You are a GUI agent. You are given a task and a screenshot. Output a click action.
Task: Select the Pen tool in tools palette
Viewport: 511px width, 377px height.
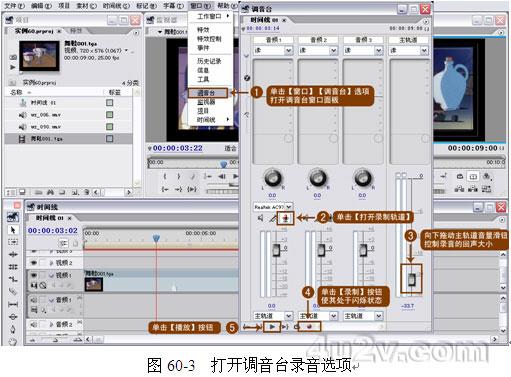13,329
